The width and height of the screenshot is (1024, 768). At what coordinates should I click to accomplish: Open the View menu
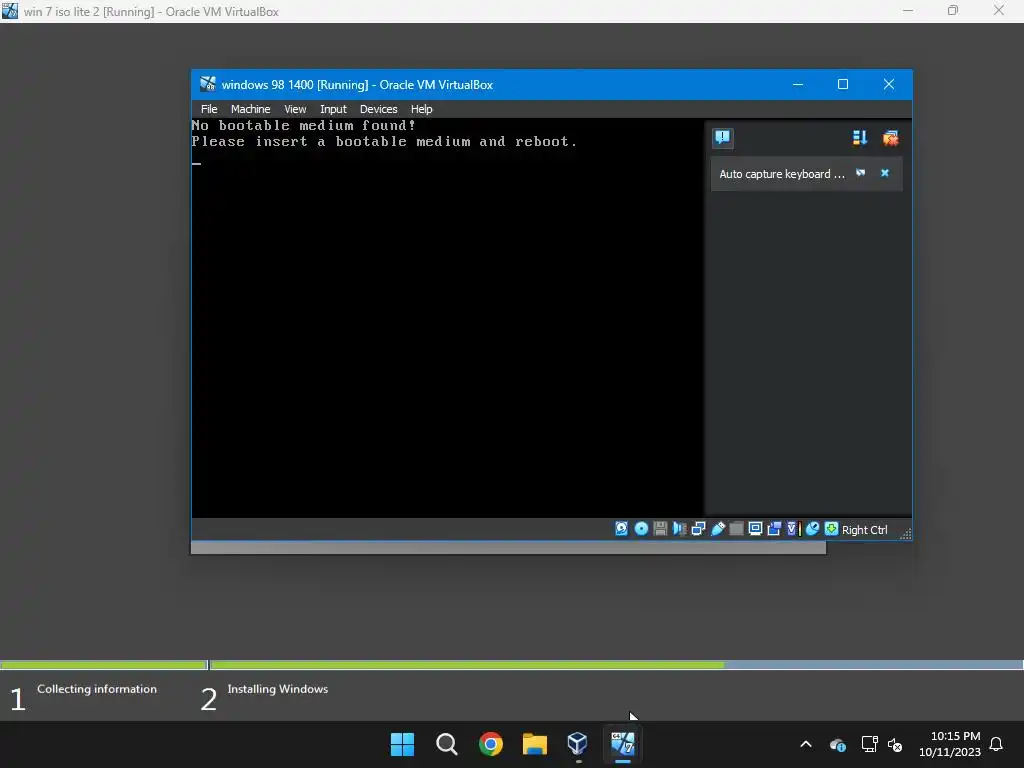[x=295, y=109]
